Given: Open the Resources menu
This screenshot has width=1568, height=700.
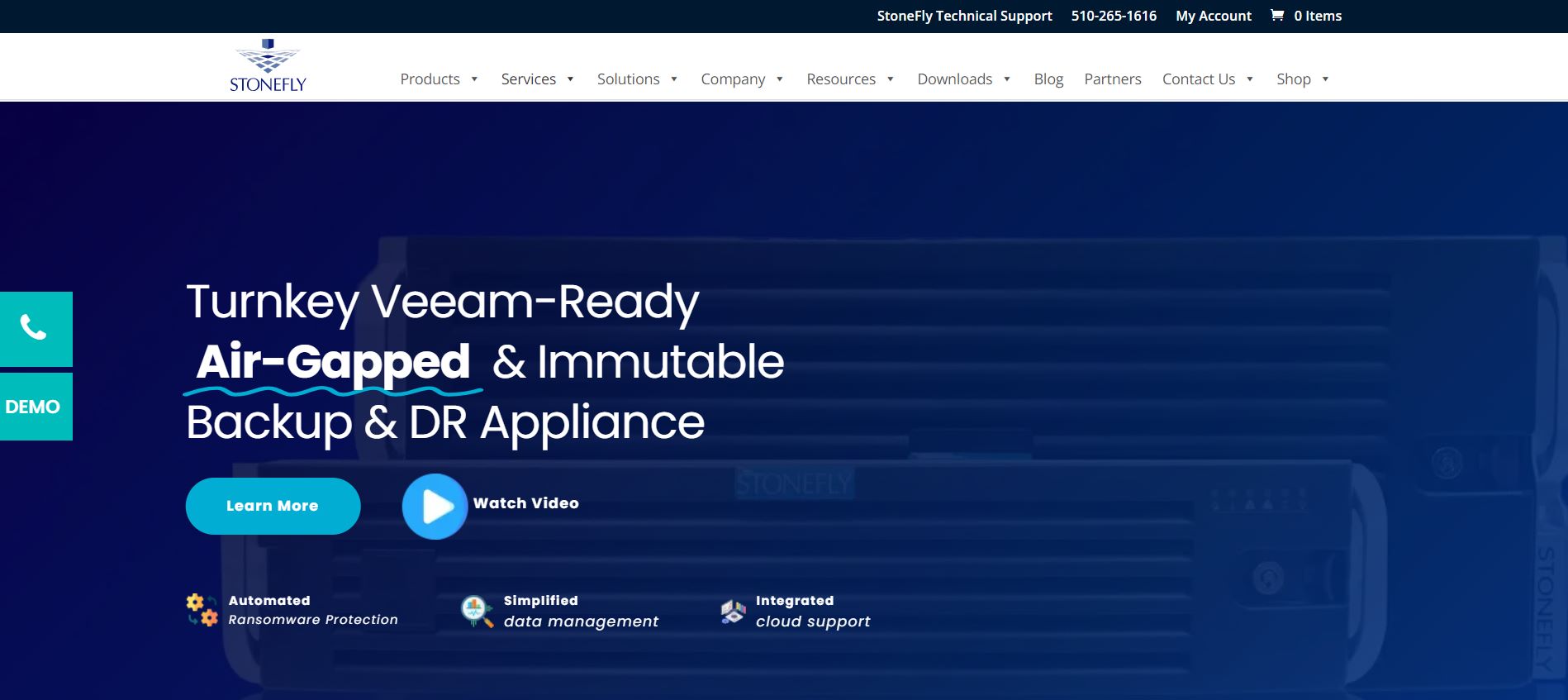Looking at the screenshot, I should [x=841, y=79].
